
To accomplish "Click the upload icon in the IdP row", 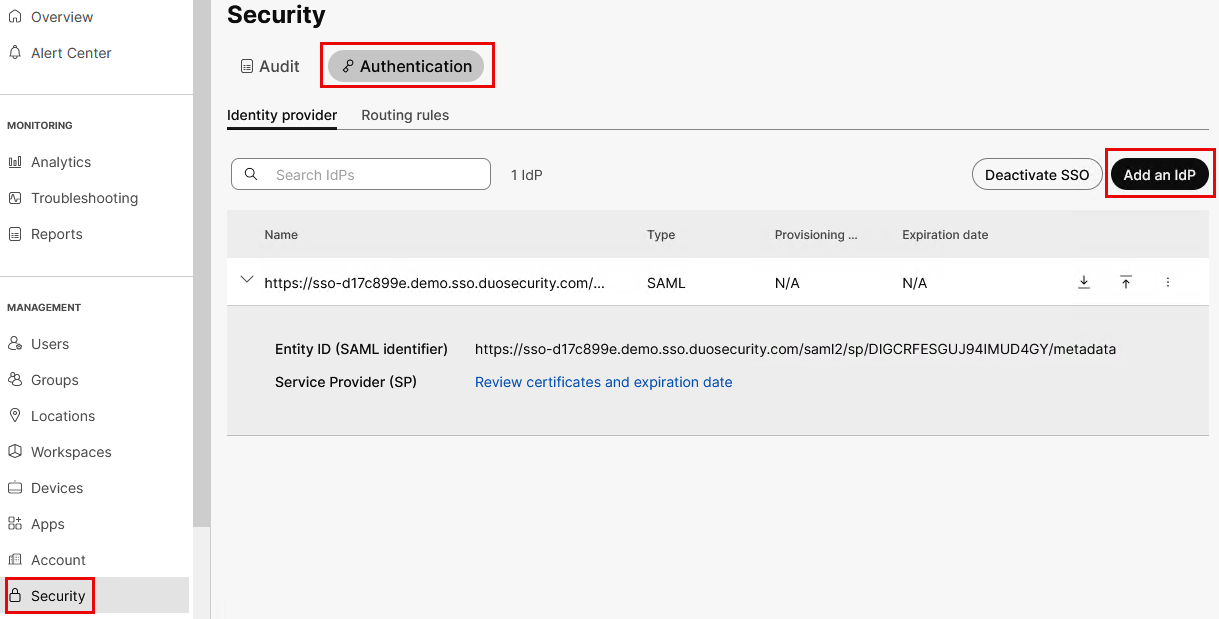I will point(1126,283).
